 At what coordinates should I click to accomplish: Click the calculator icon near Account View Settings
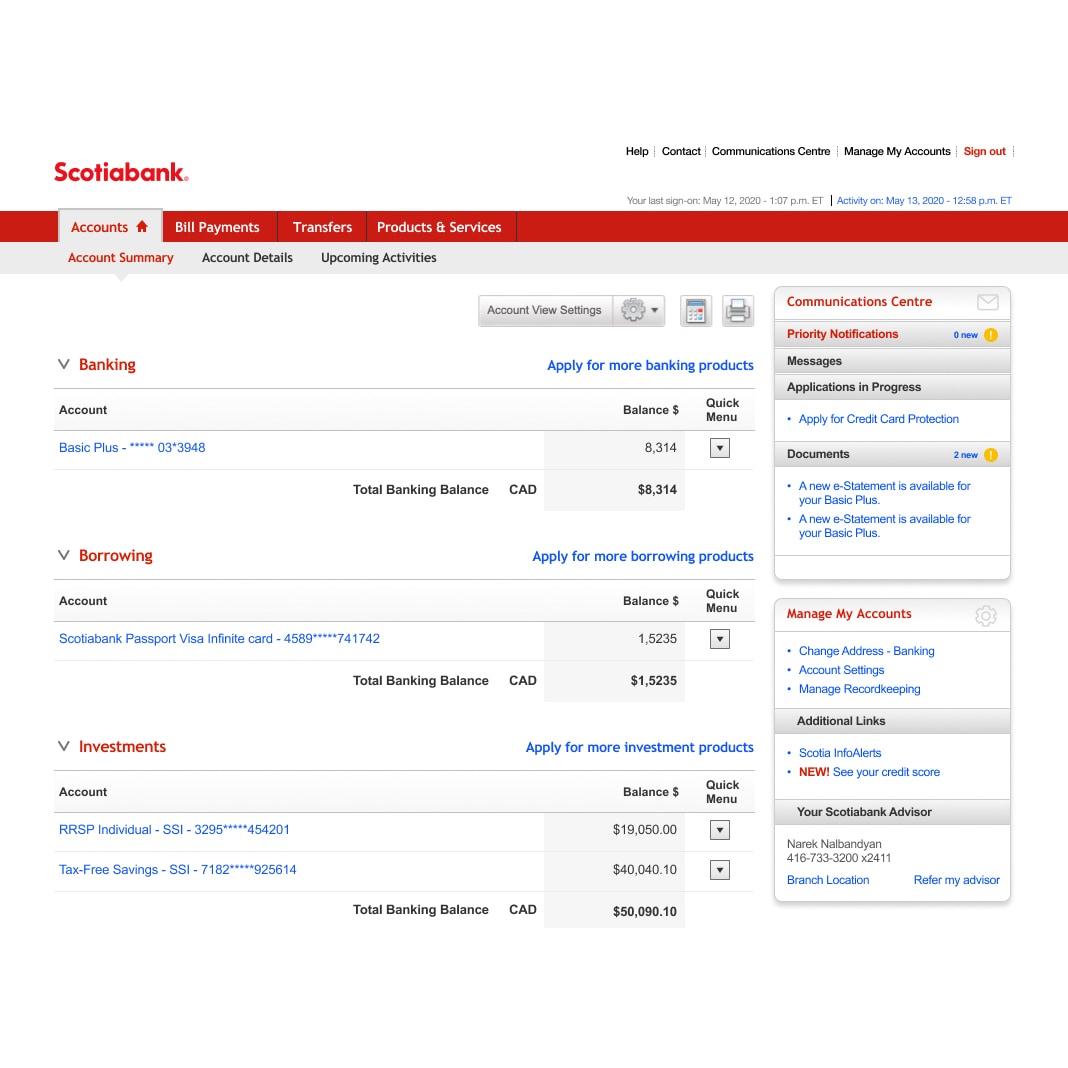pyautogui.click(x=696, y=311)
